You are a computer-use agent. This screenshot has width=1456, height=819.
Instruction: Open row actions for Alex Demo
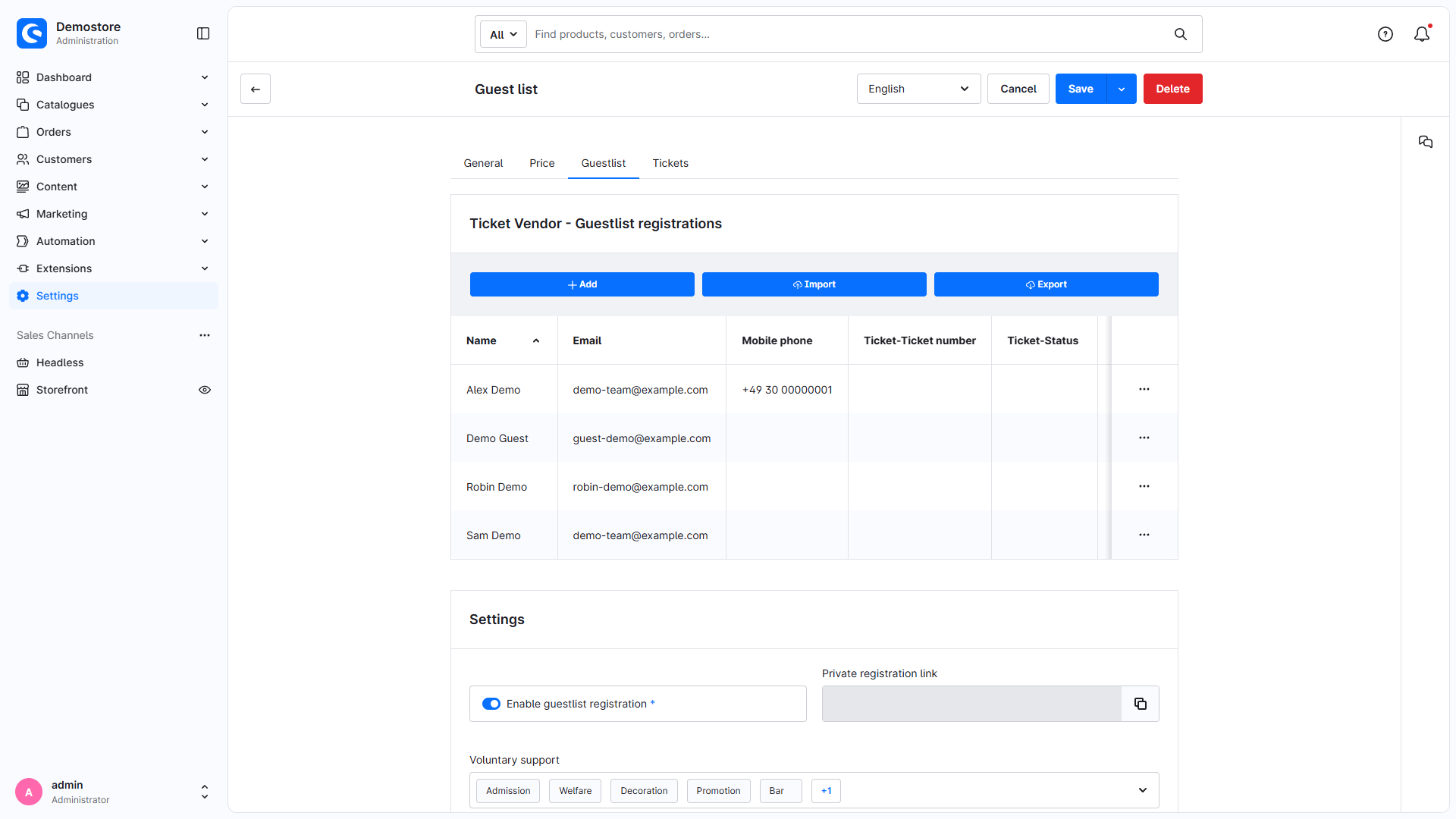(x=1144, y=389)
